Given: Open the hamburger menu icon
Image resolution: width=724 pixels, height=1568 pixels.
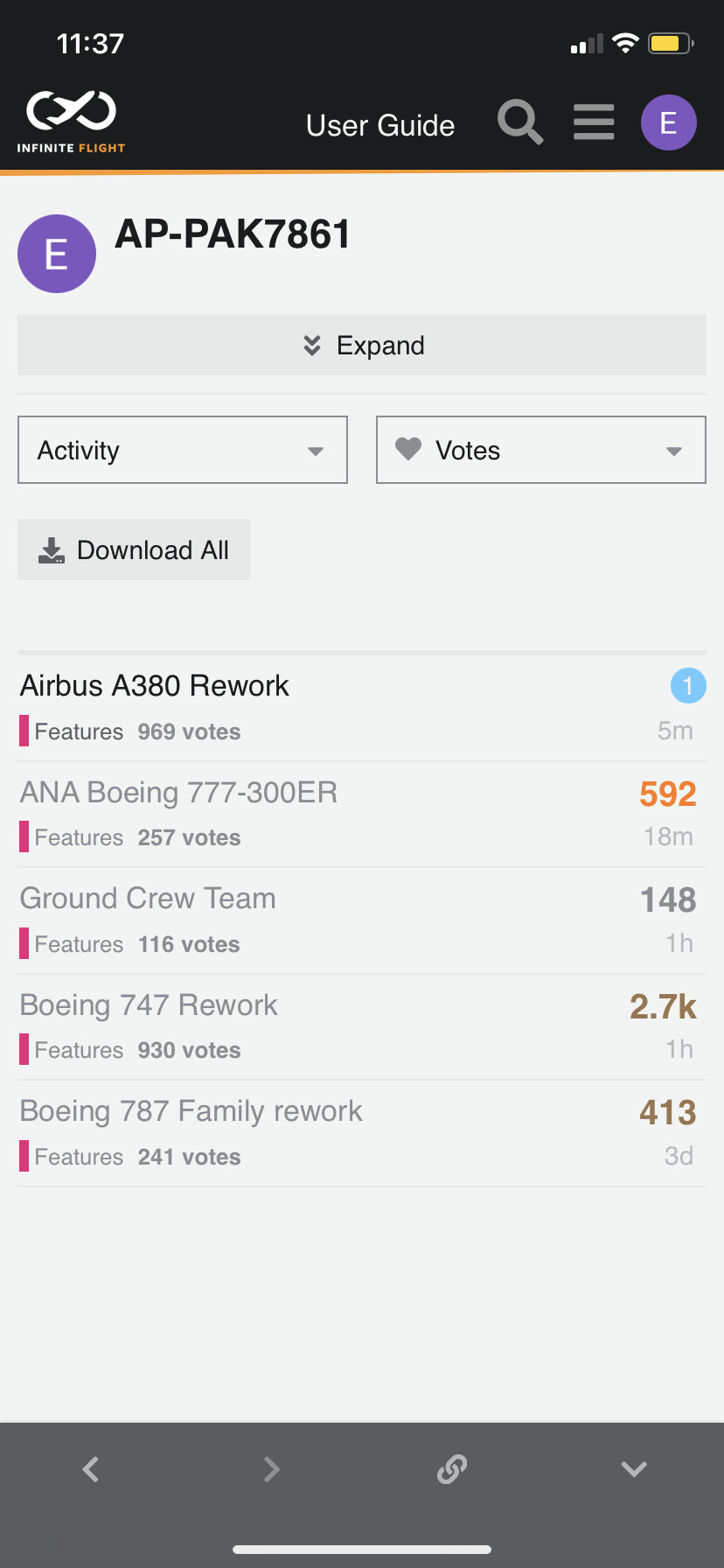Looking at the screenshot, I should coord(594,122).
